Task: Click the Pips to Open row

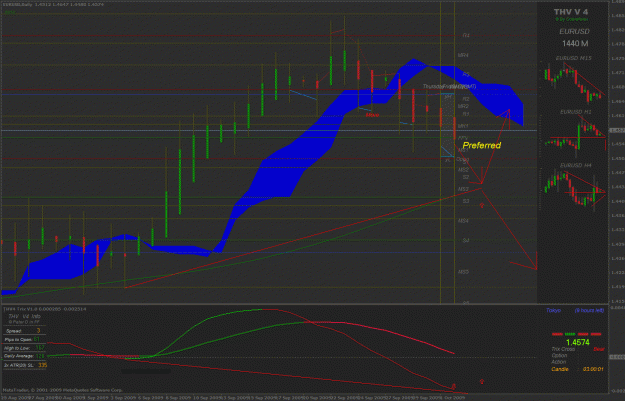Action: tap(24, 340)
